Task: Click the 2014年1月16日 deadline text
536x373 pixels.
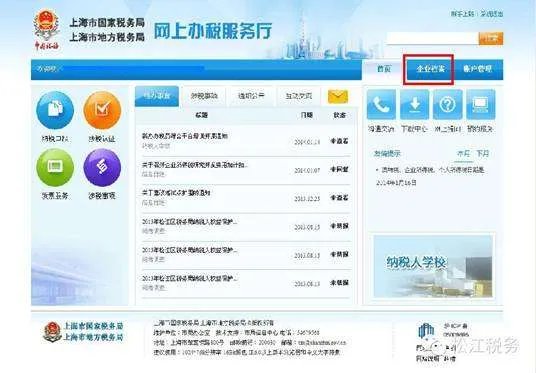Action: (397, 183)
